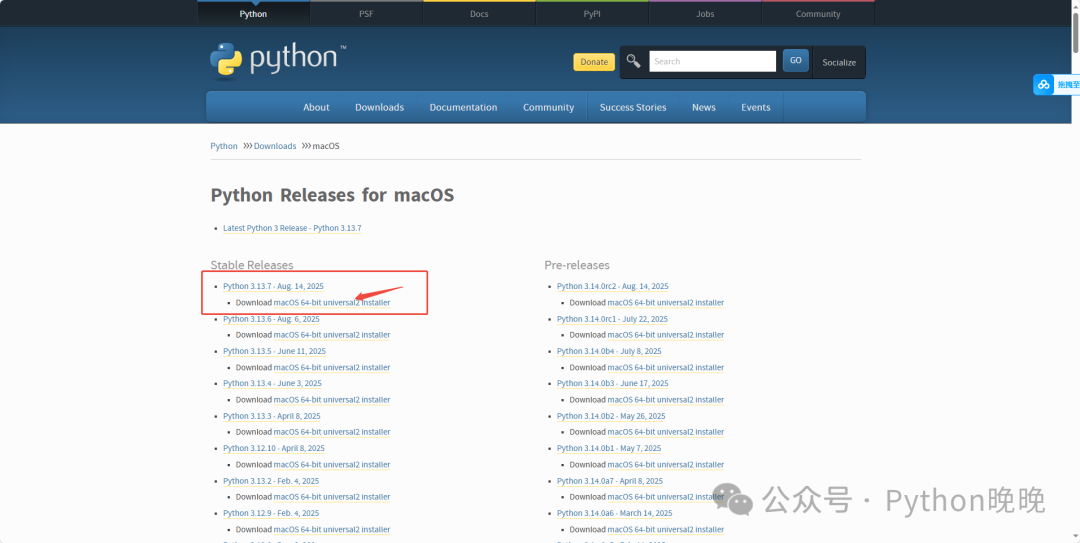Open the PyPI top tab

tap(592, 14)
